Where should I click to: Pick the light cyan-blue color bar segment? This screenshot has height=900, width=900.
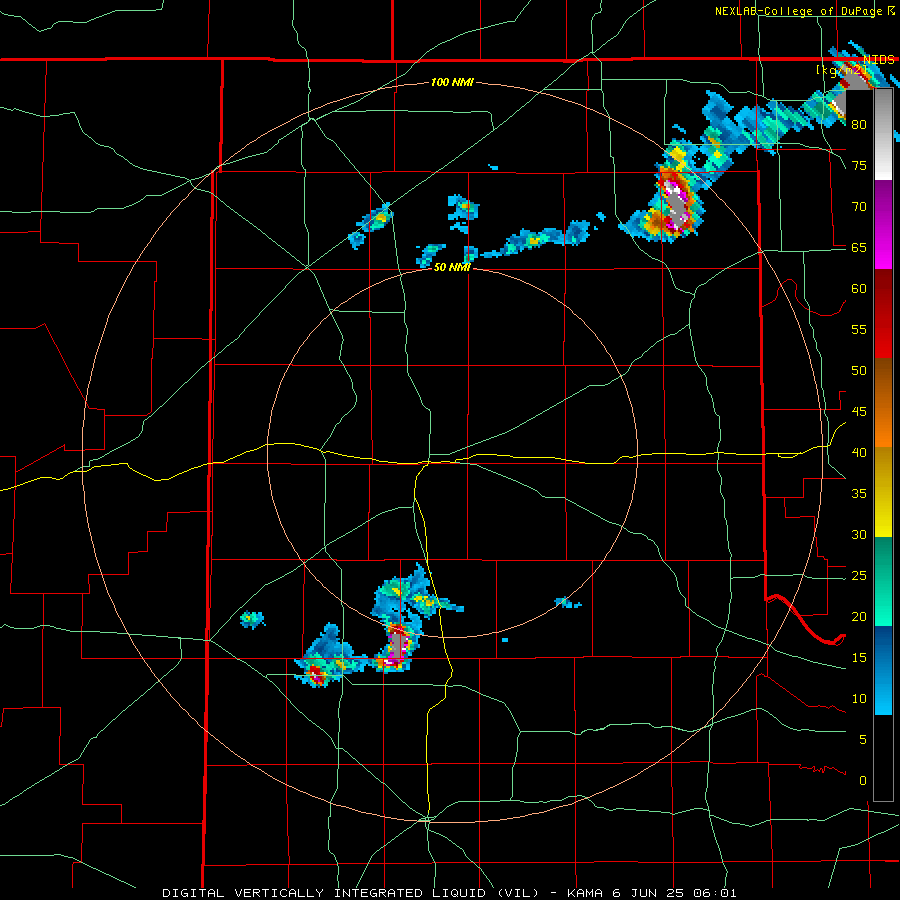[883, 693]
